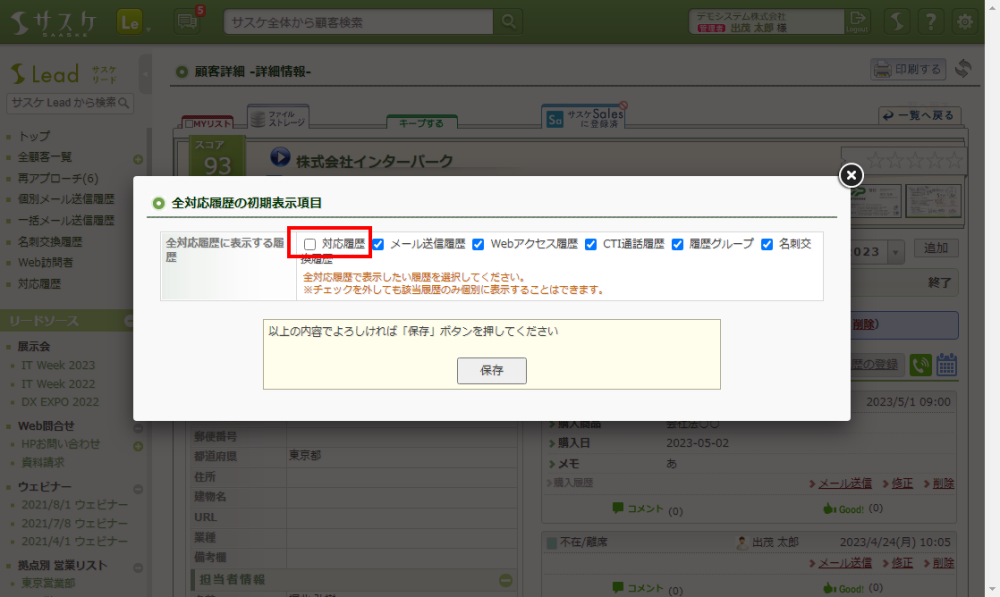This screenshot has width=1000, height=597.
Task: Disable the 履歴グループ checkbox
Action: coord(677,244)
